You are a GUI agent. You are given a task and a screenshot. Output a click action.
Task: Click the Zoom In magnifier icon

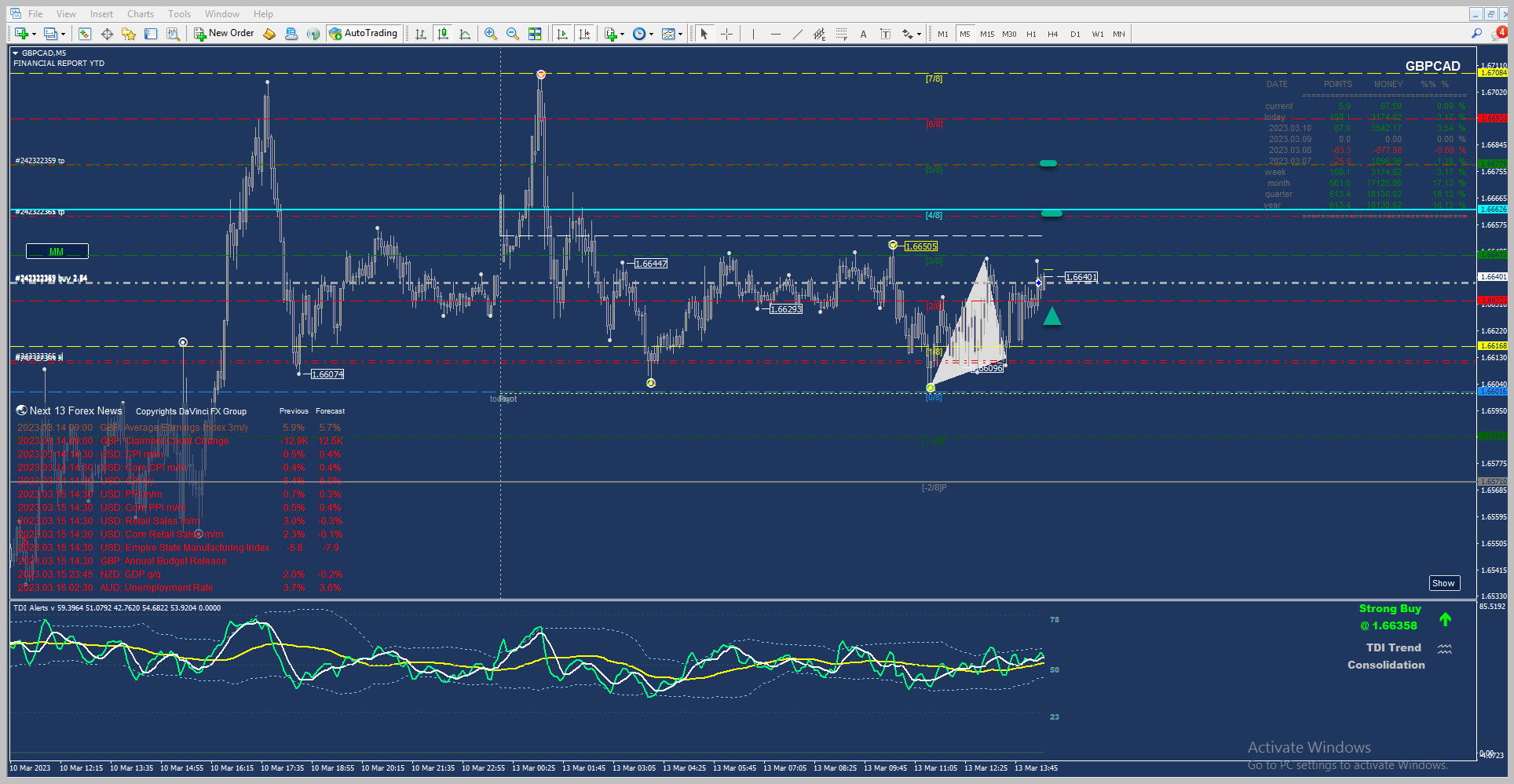click(x=491, y=34)
